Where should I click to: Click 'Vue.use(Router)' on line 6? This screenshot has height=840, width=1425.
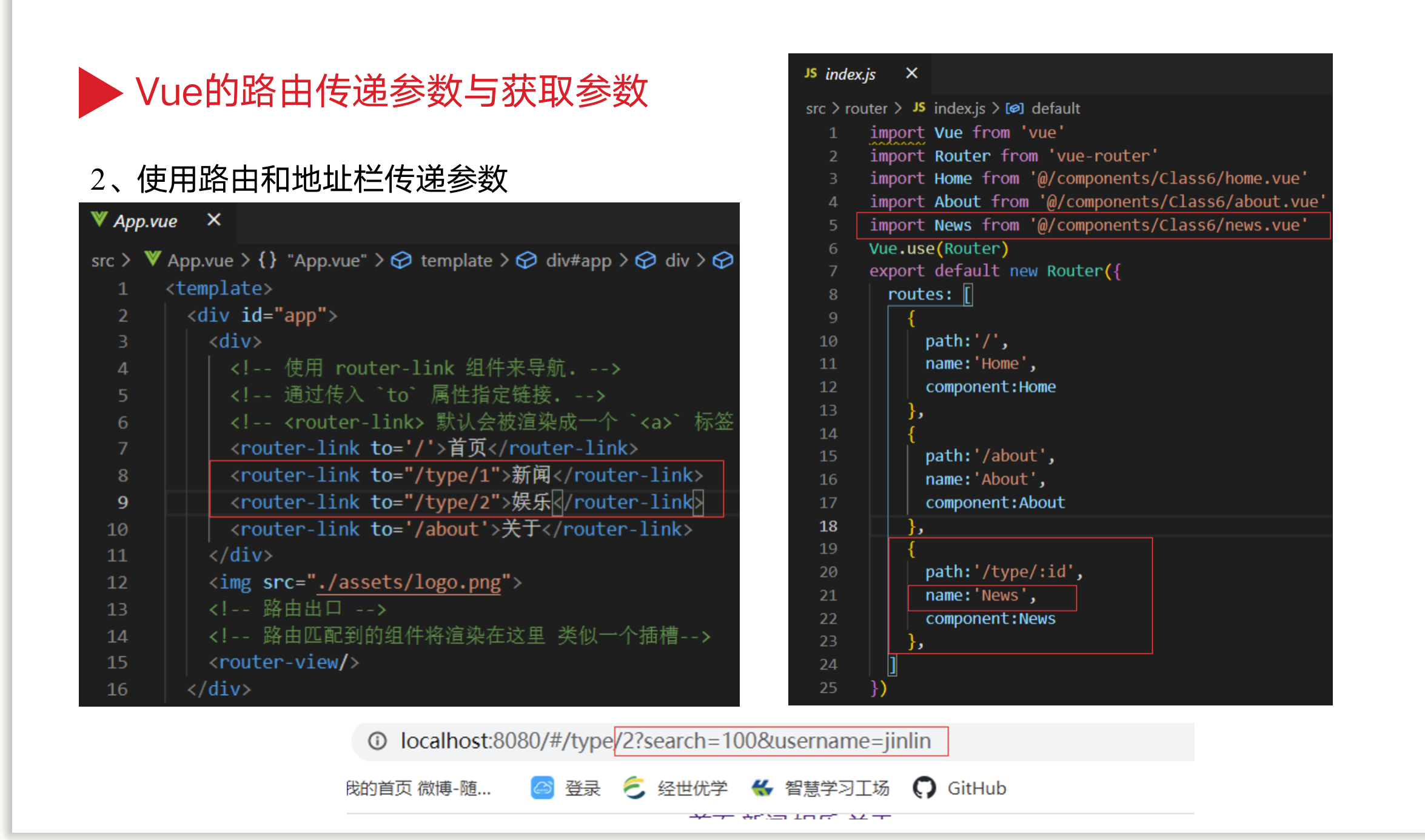pos(939,248)
